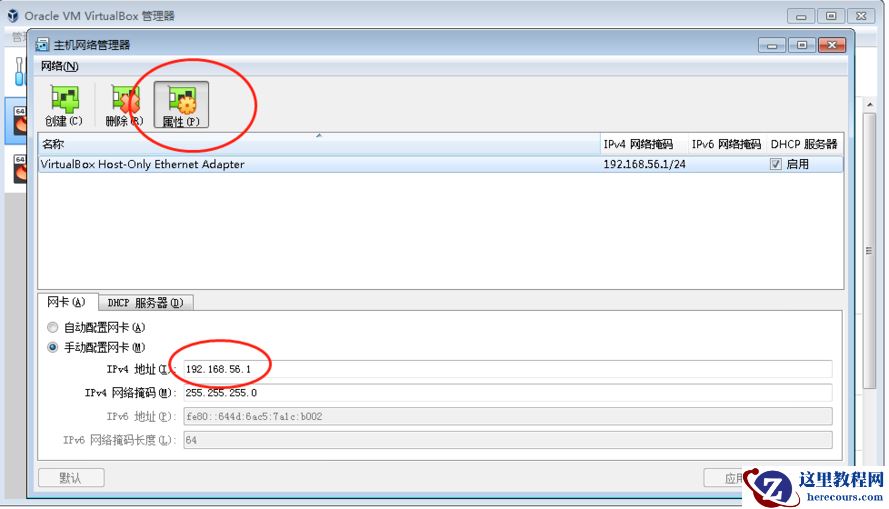Sort by DHCP Server (DHCP 服务器) column header

coord(804,144)
